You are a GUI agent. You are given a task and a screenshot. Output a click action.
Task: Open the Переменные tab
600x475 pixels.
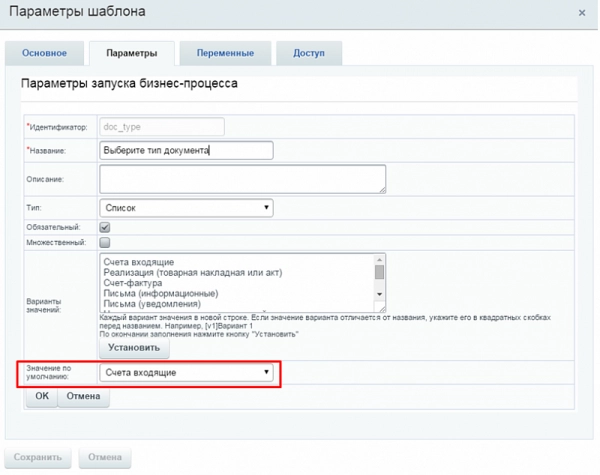point(224,53)
